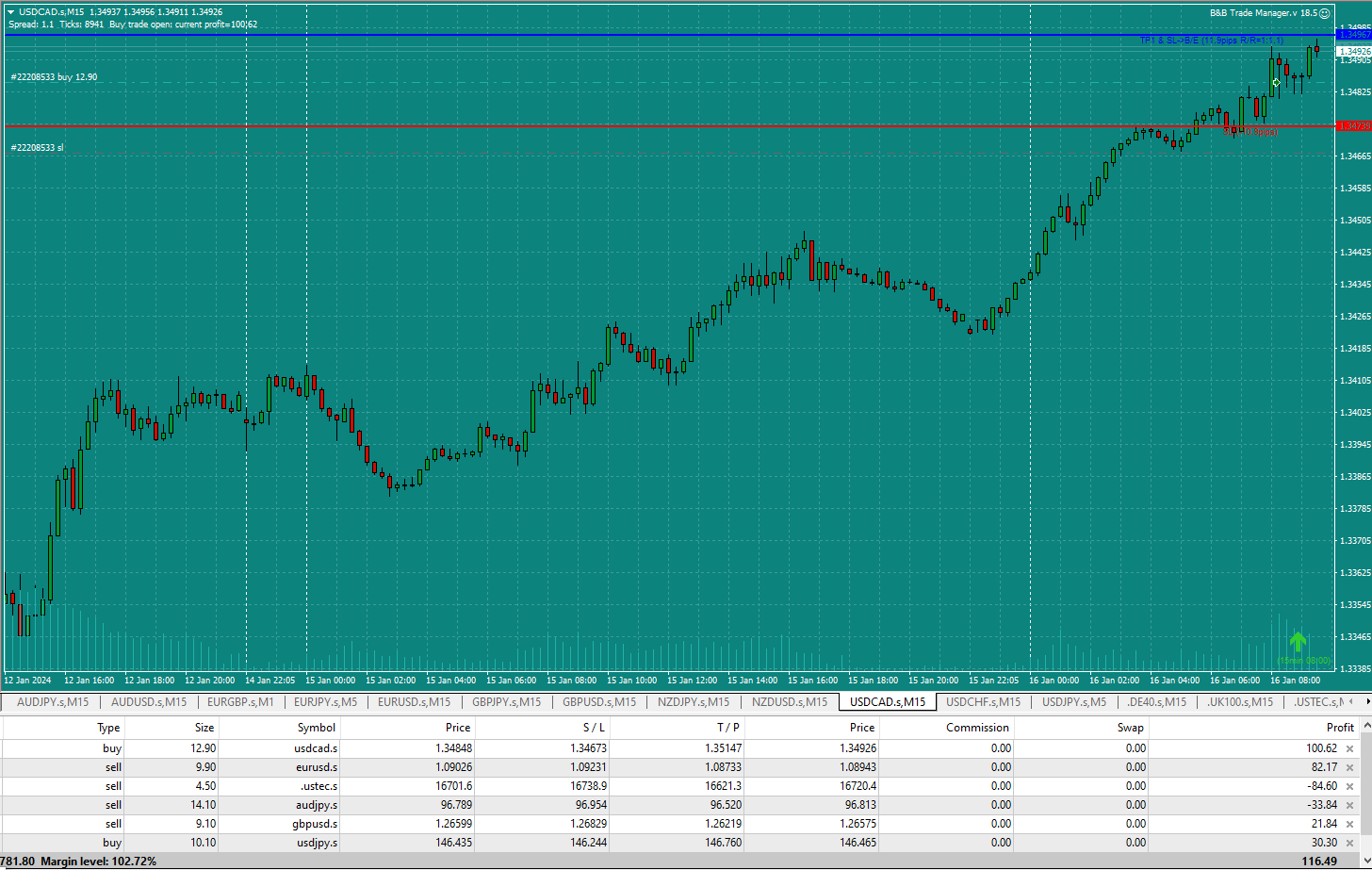Click the green buy entry arrow on the chart
This screenshot has height=870, width=1372.
pyautogui.click(x=1276, y=83)
